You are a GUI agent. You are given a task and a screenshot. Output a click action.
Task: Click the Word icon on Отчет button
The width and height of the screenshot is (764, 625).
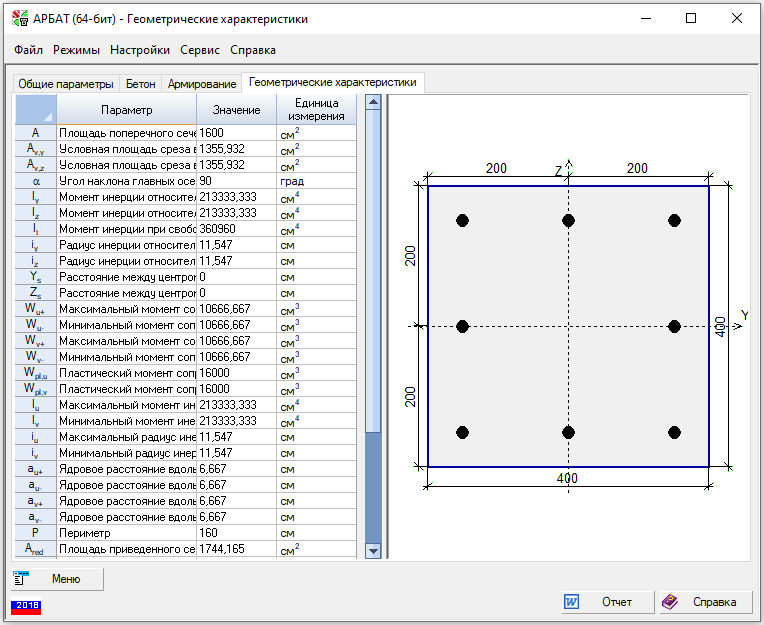point(572,602)
